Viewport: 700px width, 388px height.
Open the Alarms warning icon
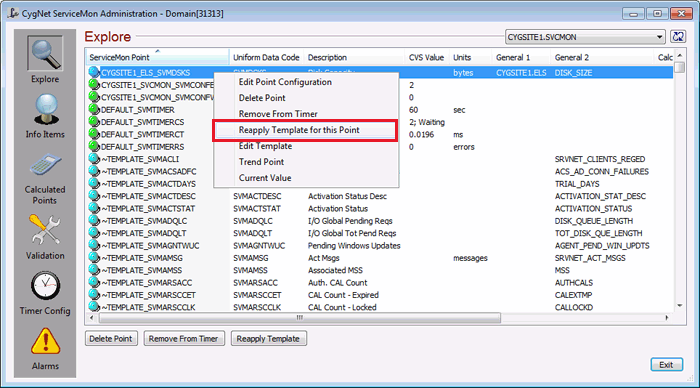pyautogui.click(x=45, y=342)
